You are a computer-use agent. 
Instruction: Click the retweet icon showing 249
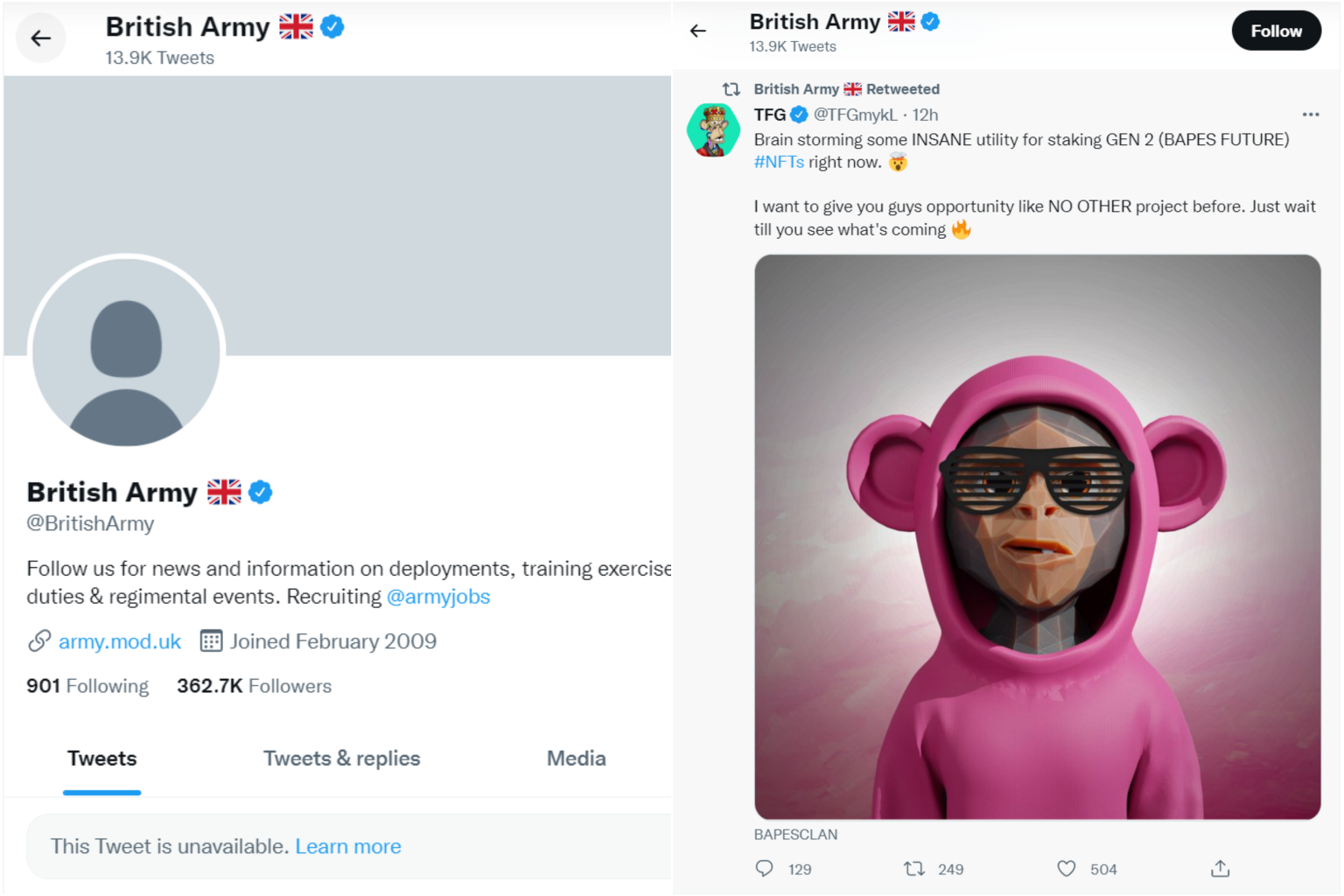(x=914, y=868)
